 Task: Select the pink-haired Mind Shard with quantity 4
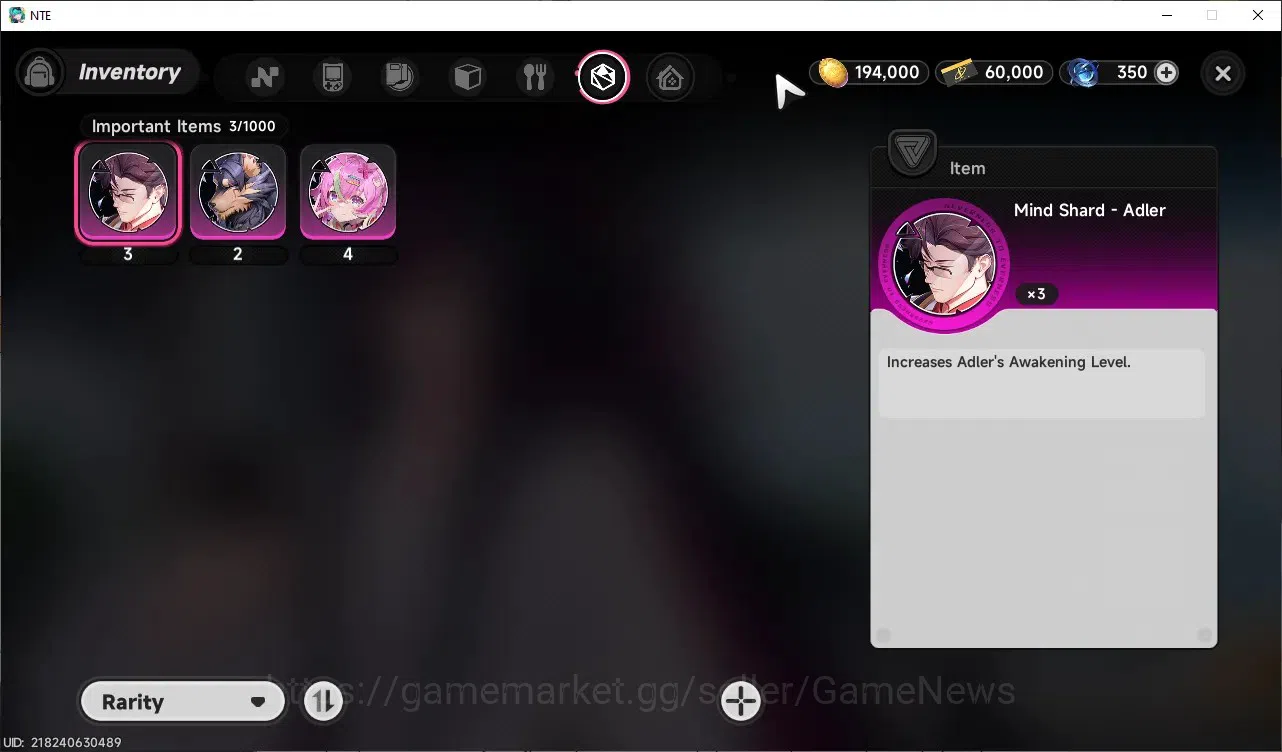pyautogui.click(x=348, y=192)
